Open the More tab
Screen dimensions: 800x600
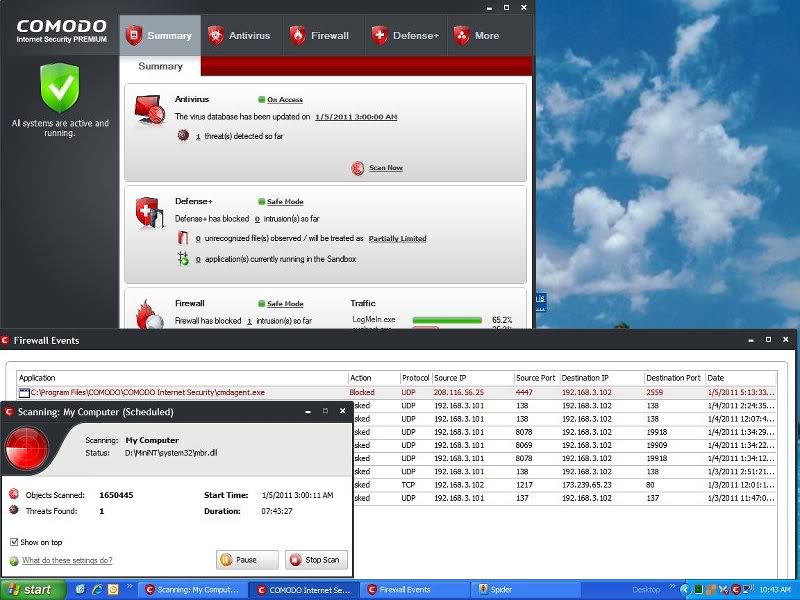pyautogui.click(x=476, y=35)
